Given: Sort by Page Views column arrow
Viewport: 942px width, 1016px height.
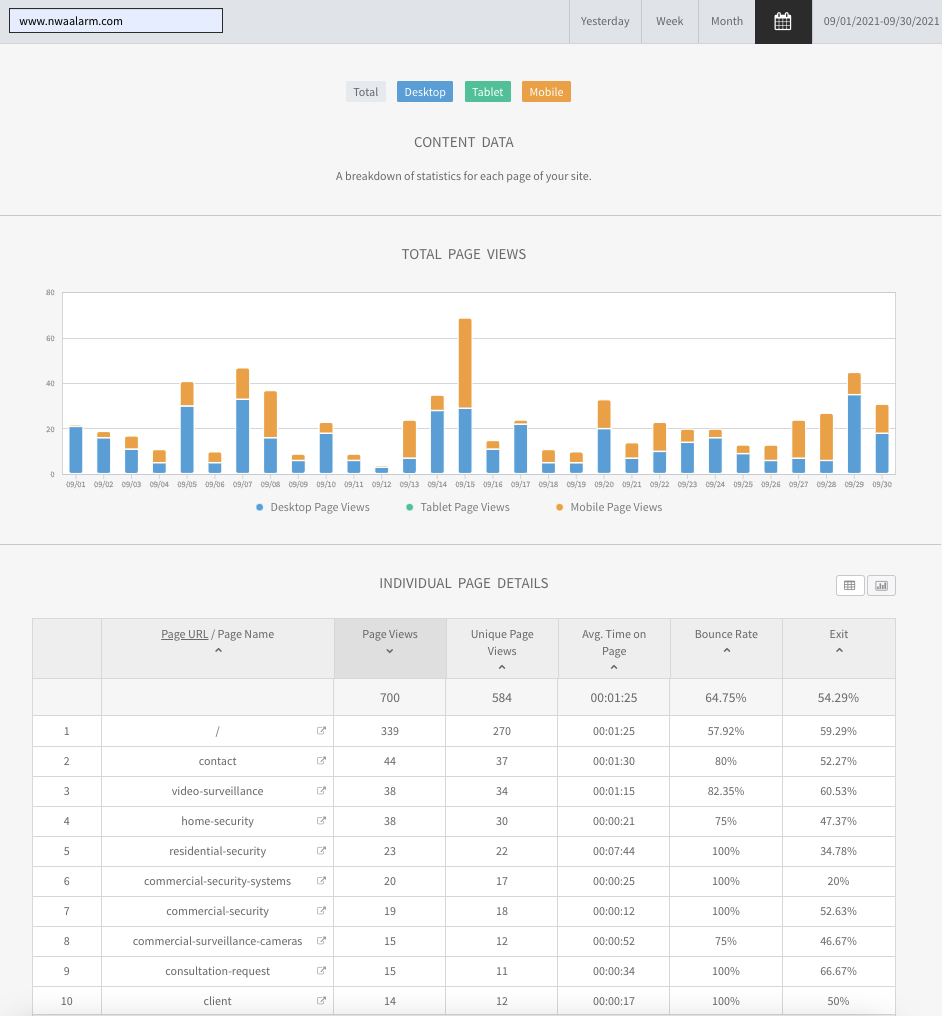Looking at the screenshot, I should click(389, 651).
